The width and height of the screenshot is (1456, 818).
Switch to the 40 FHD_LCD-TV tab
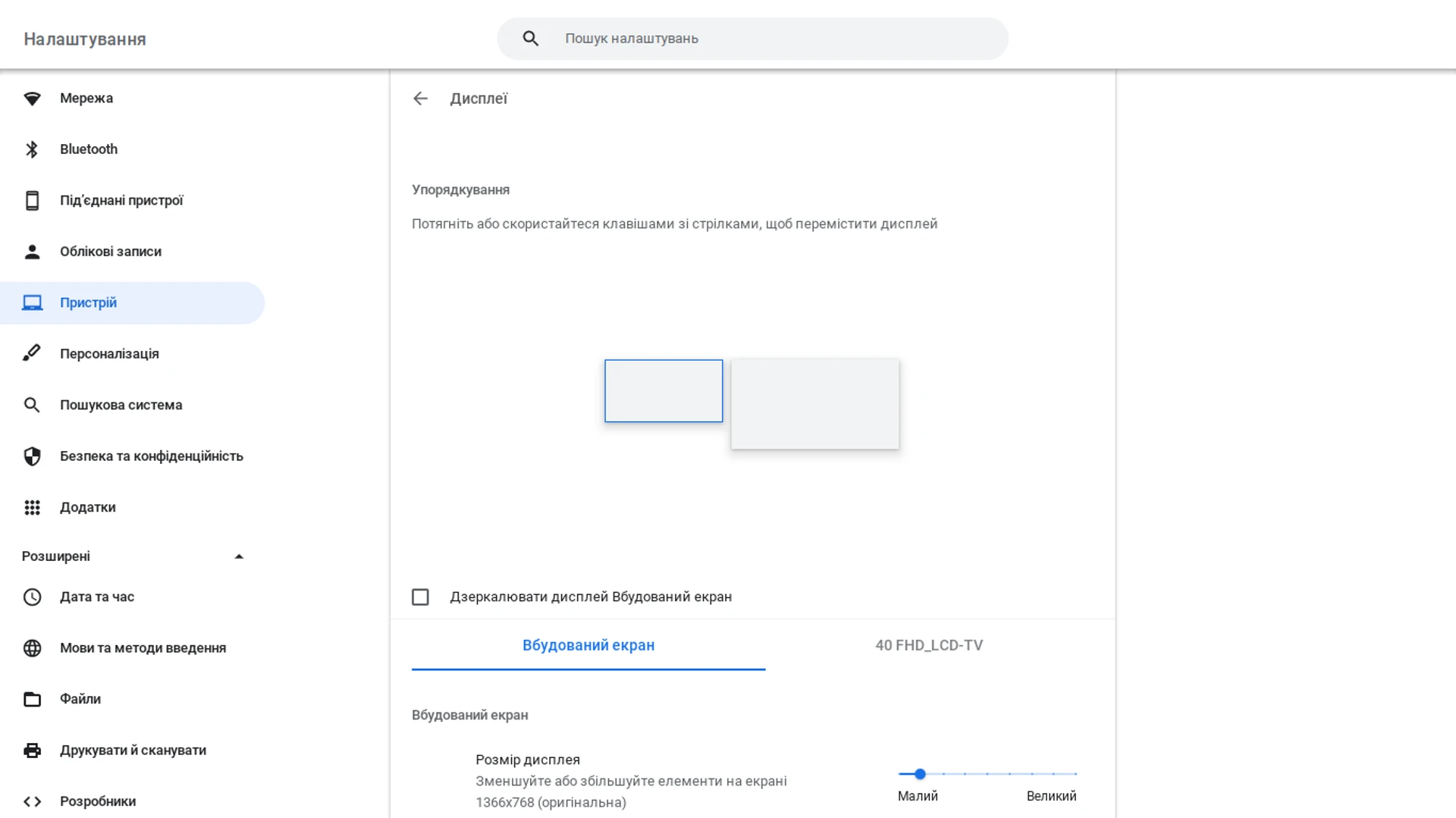click(x=928, y=645)
